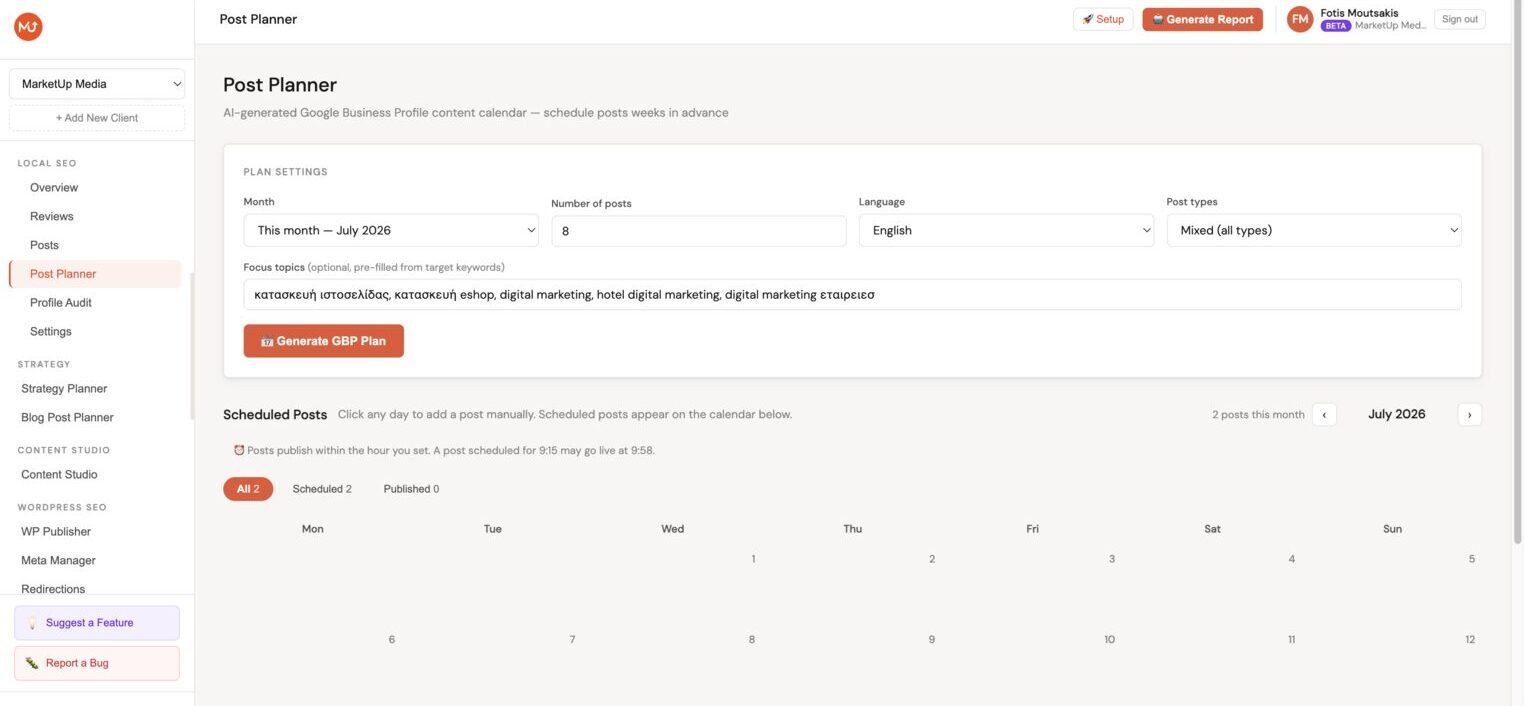
Task: Click the rocket Setup button
Action: (1103, 19)
